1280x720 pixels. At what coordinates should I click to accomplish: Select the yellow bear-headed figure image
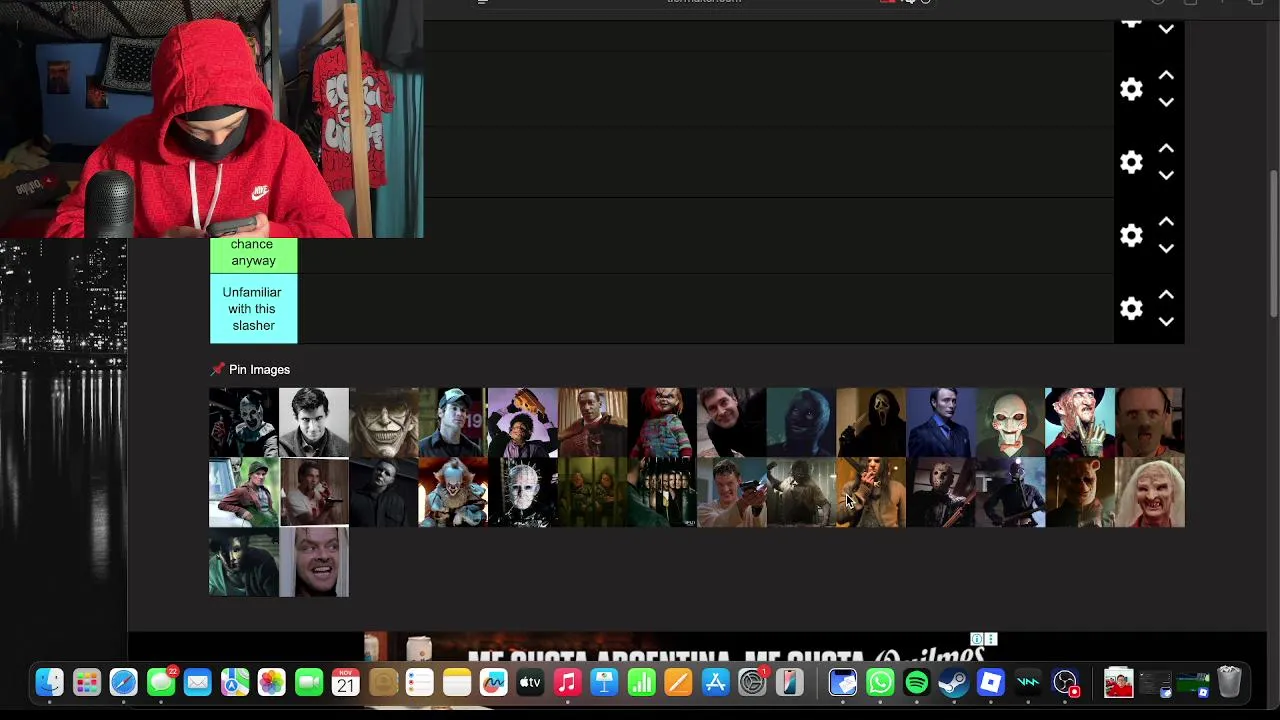coord(1079,493)
